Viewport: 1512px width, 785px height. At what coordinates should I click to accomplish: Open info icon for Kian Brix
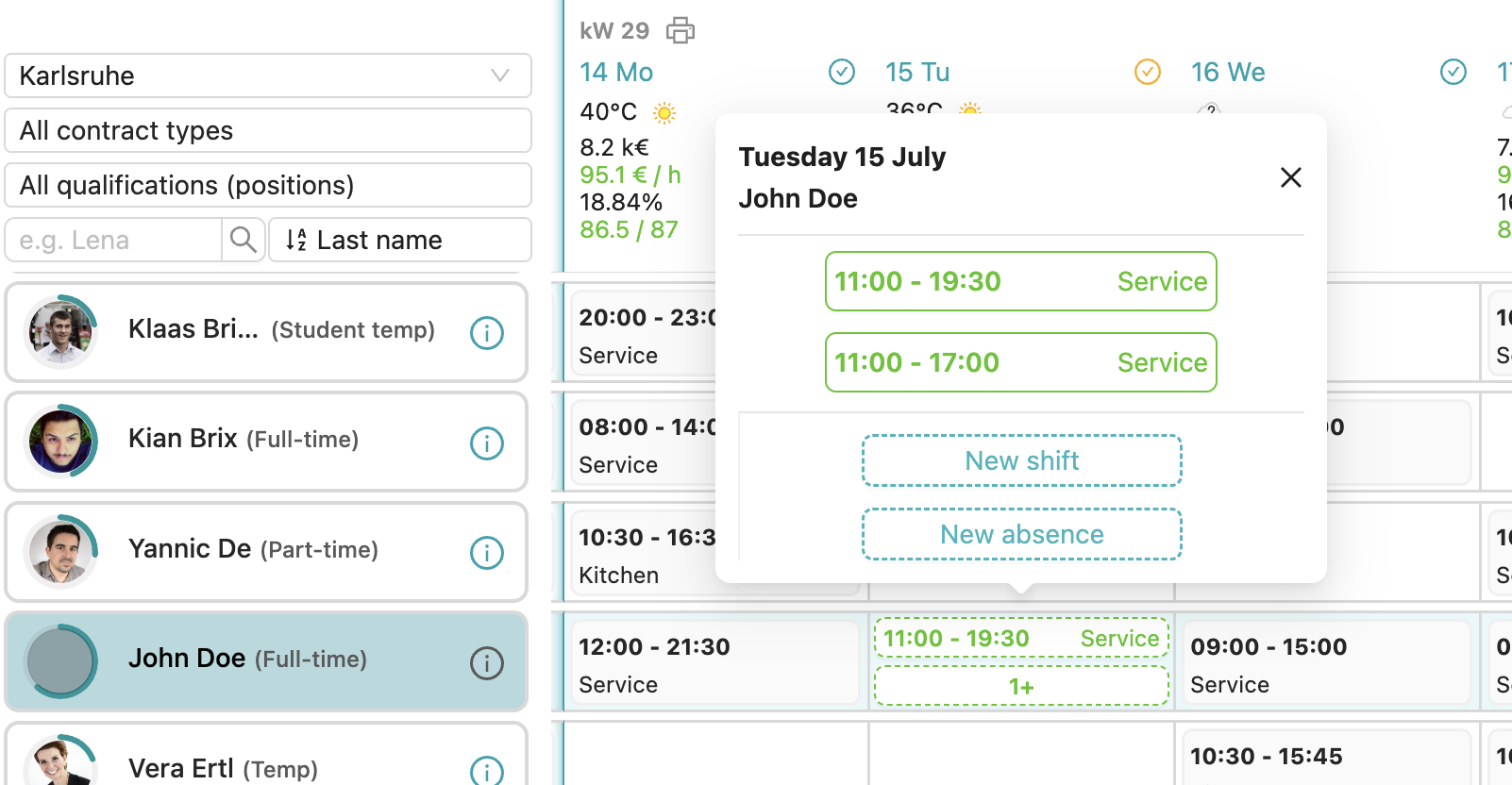pos(486,443)
